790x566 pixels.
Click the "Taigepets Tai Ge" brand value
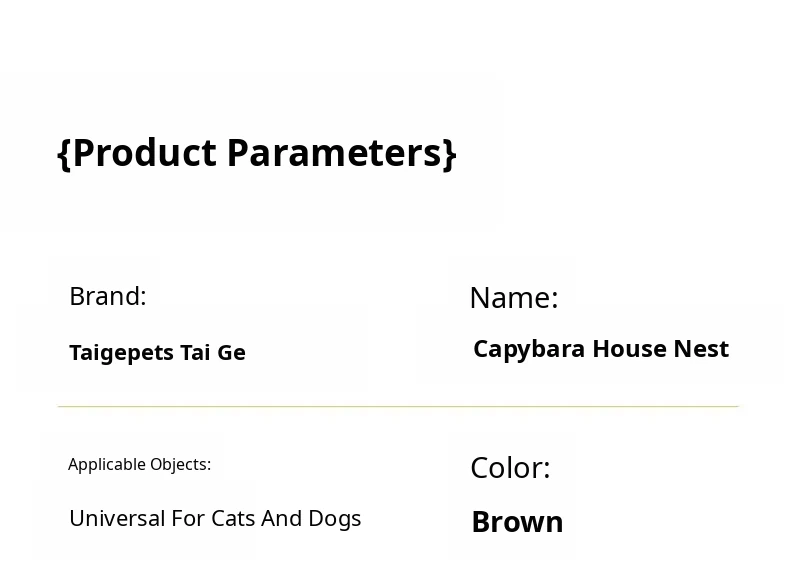(157, 353)
